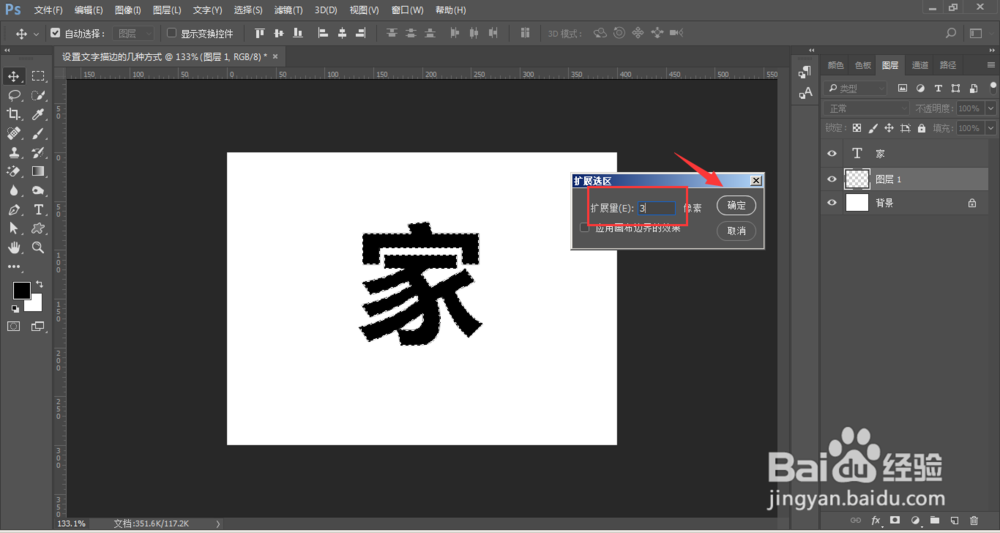Hide the 背景 layer visibility eye
This screenshot has width=1000, height=533.
click(832, 203)
